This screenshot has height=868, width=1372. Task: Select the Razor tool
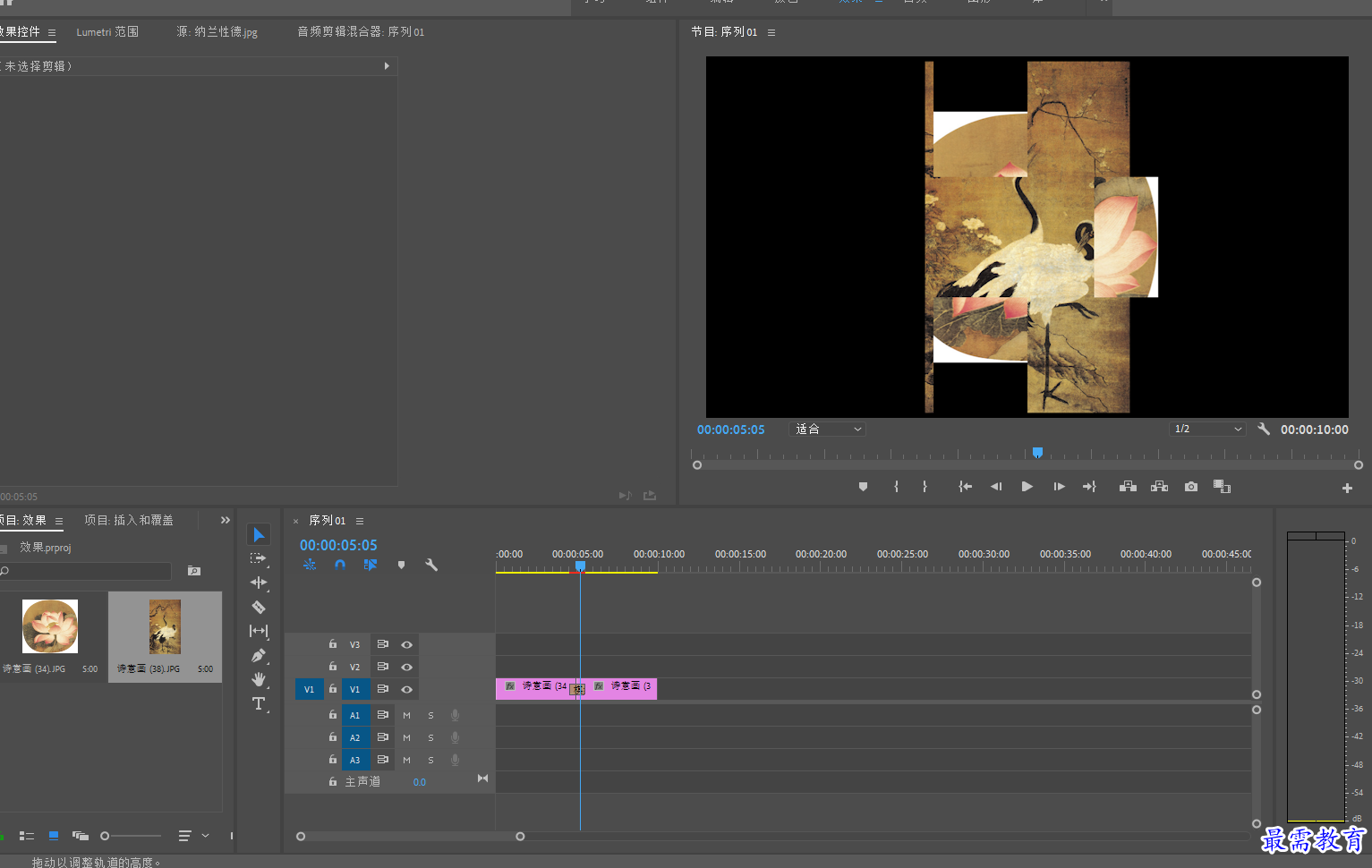tap(259, 607)
